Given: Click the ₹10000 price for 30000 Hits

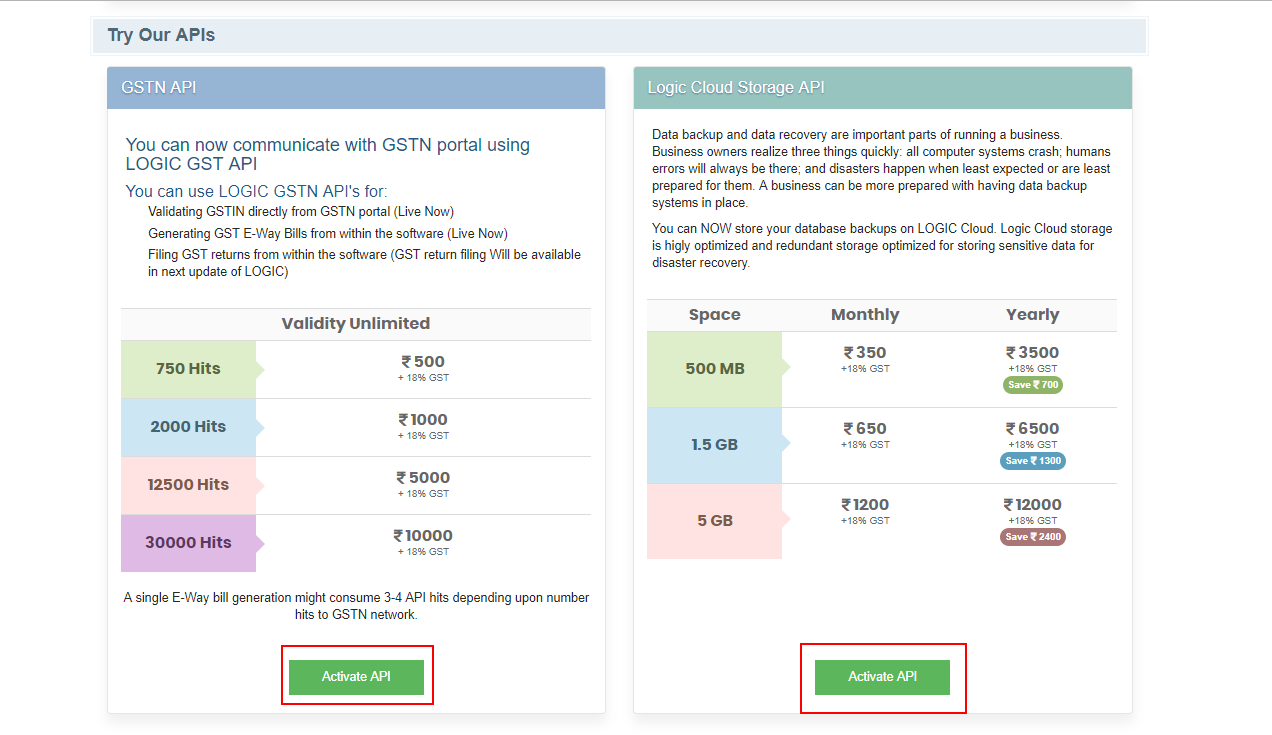Looking at the screenshot, I should click(423, 536).
